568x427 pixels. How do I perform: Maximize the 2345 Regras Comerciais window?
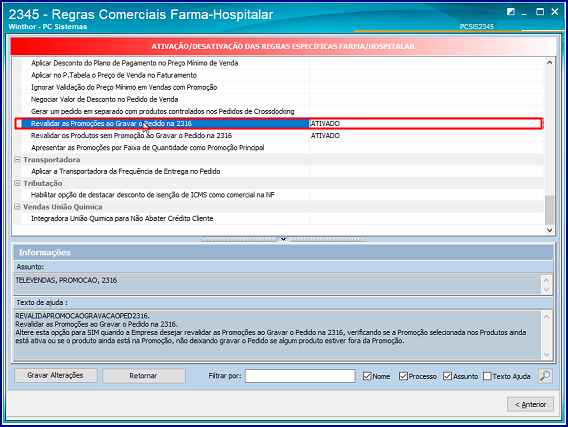tap(540, 12)
